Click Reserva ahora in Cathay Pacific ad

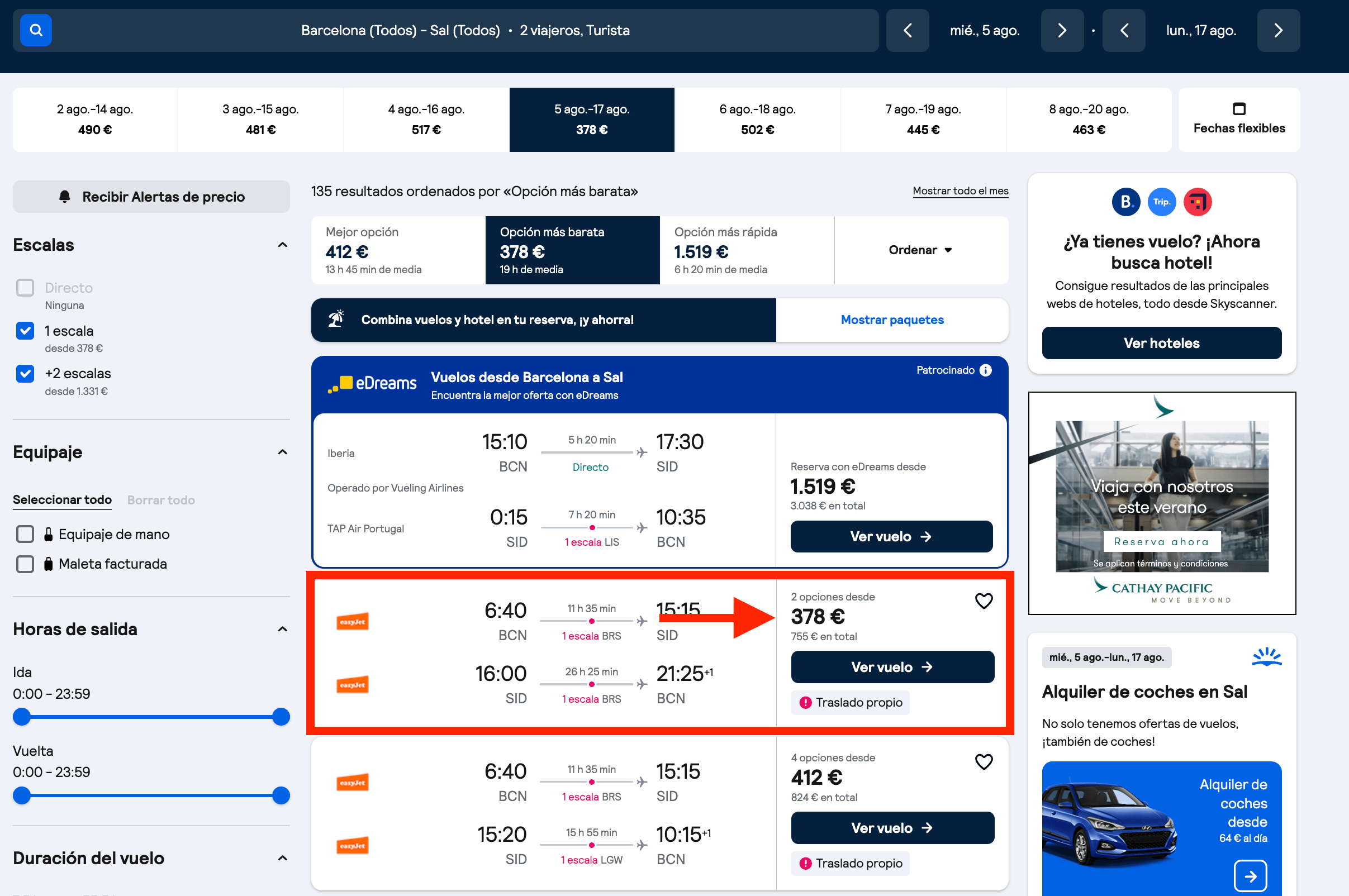(x=1161, y=541)
